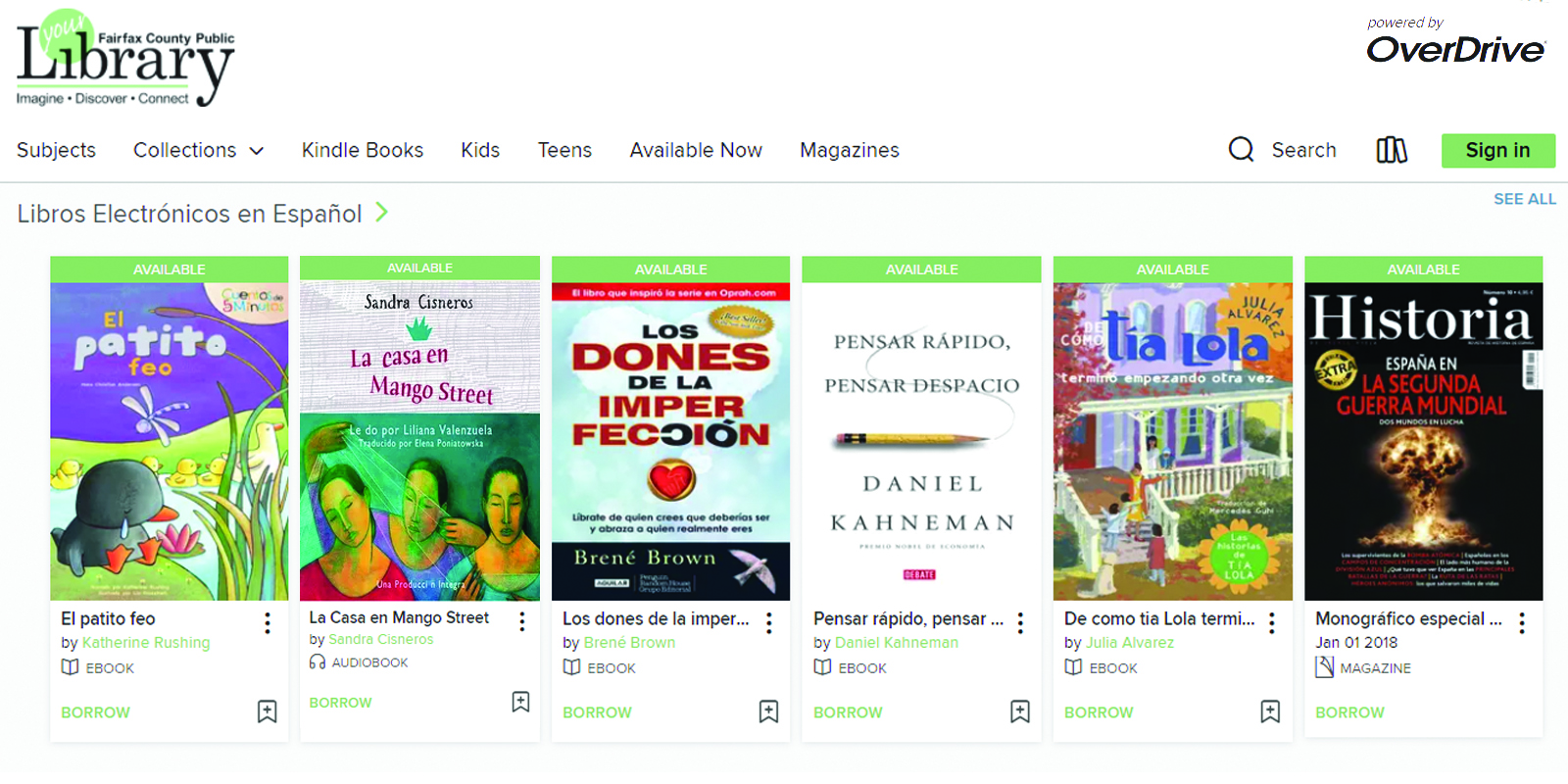Open the Pensar rápido, pensar ... title link
This screenshot has width=1568, height=784.
tap(908, 618)
